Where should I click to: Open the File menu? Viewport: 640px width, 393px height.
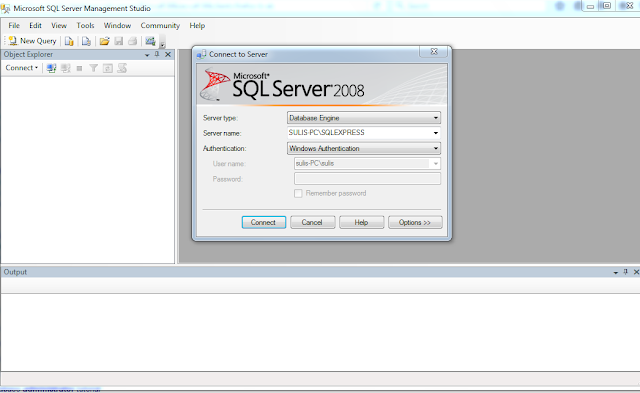point(14,25)
